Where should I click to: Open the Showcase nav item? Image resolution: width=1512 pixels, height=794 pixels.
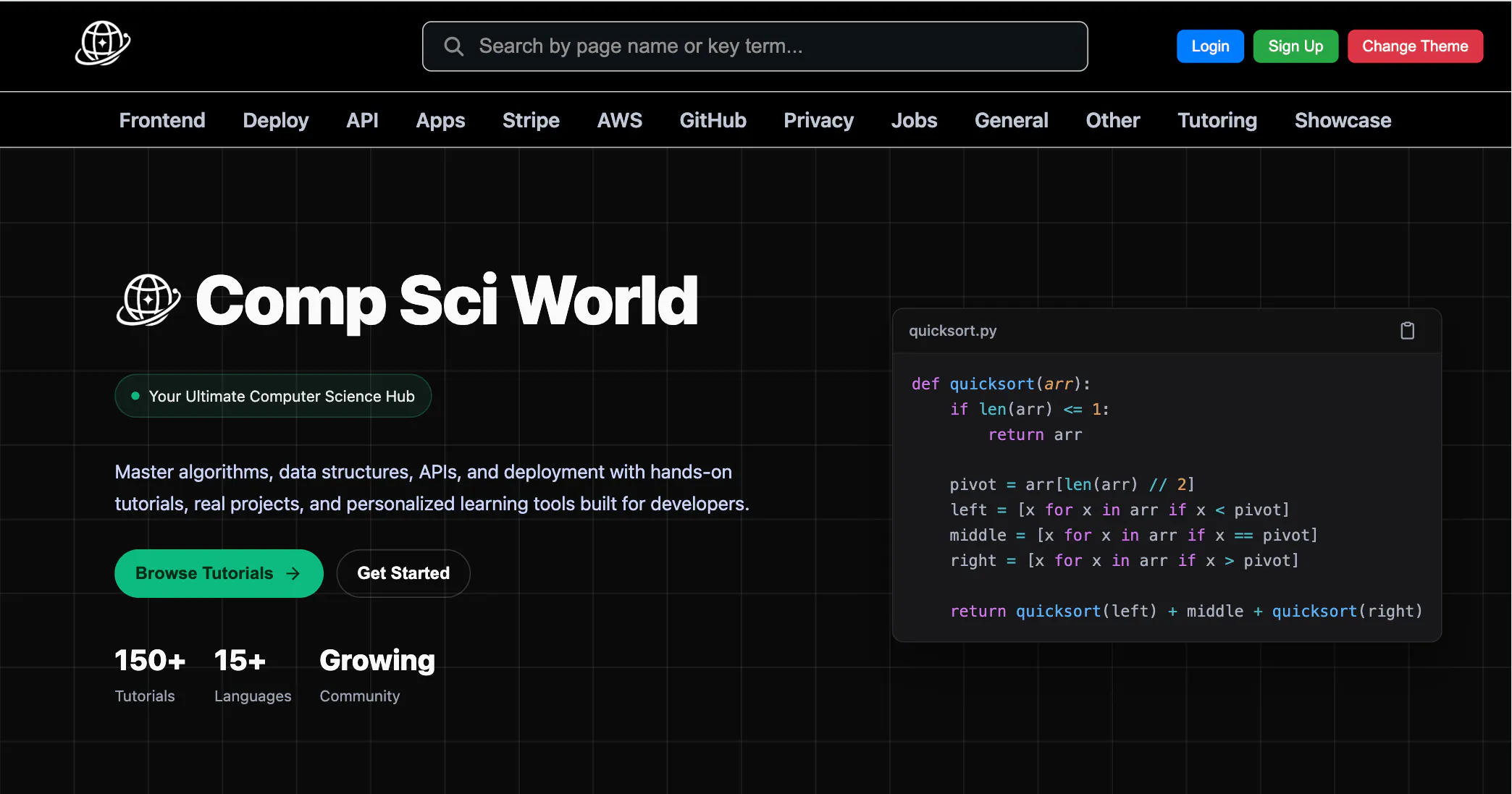coord(1343,120)
